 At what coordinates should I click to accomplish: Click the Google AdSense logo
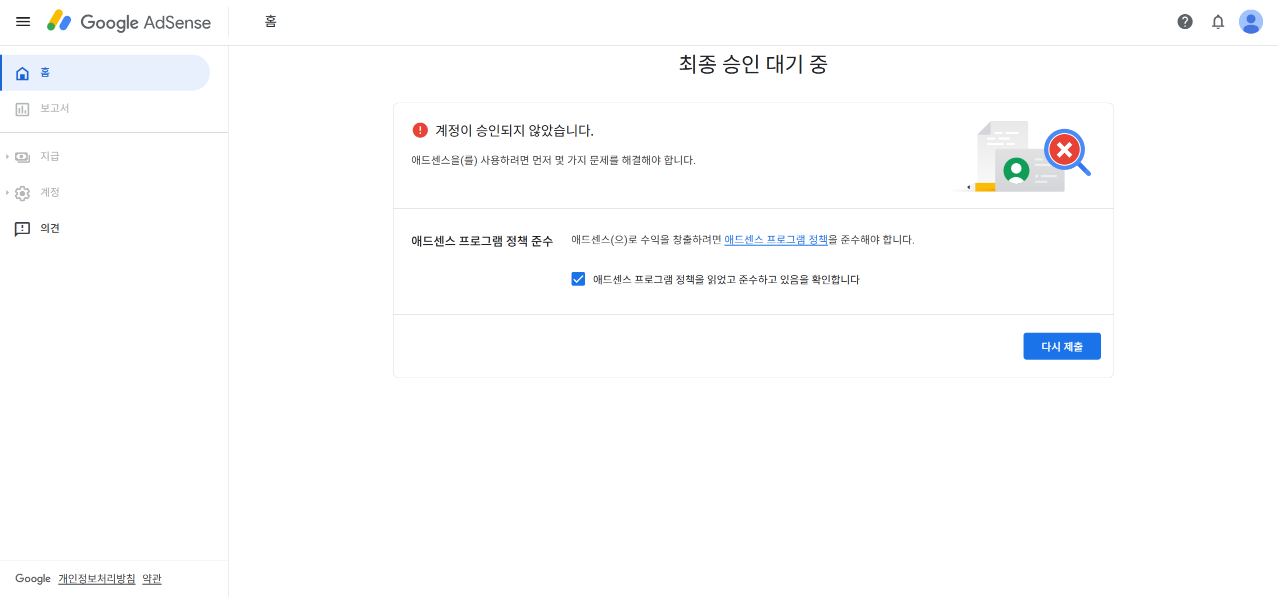[x=130, y=21]
